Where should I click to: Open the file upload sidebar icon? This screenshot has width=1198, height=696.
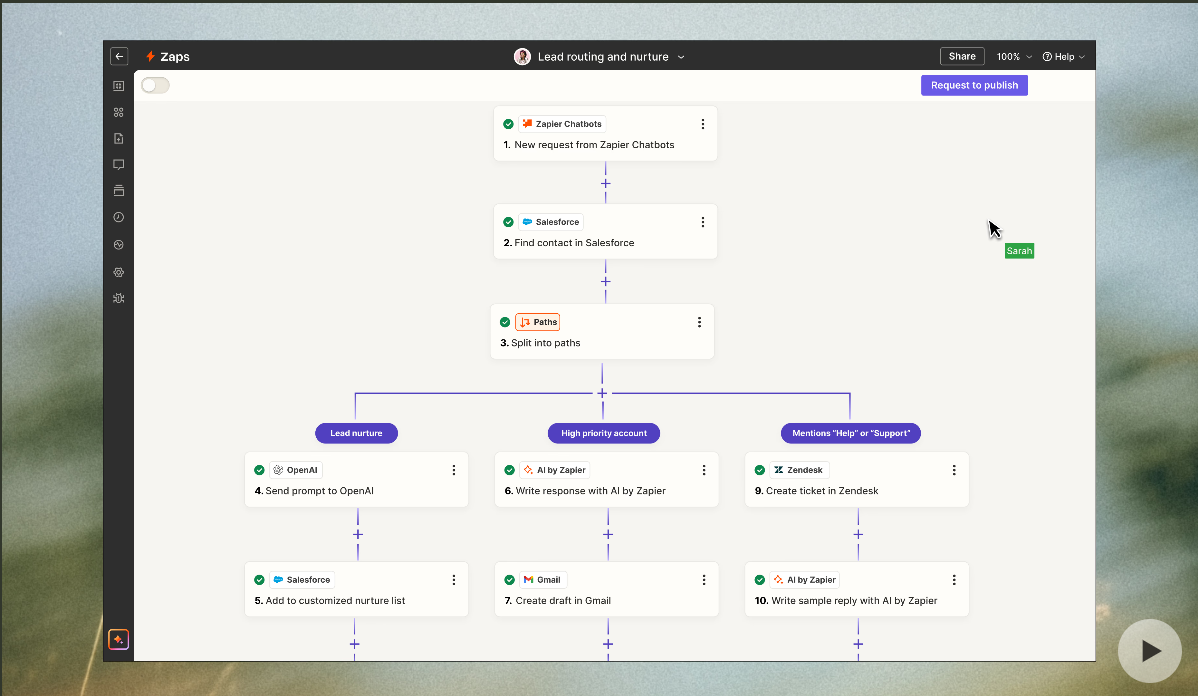click(x=118, y=138)
